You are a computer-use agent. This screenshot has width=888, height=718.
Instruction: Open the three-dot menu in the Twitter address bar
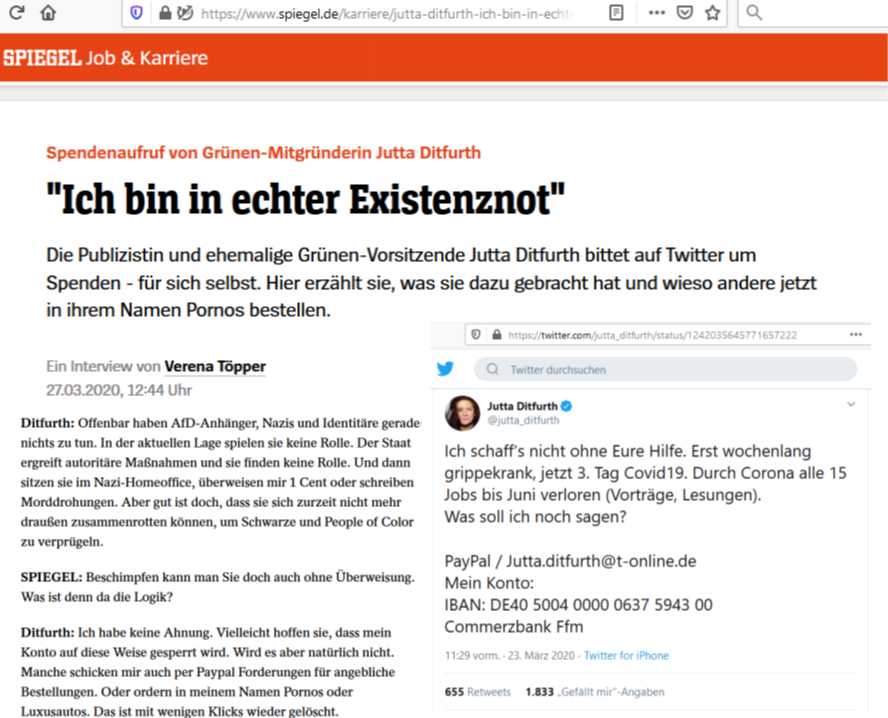tap(856, 335)
